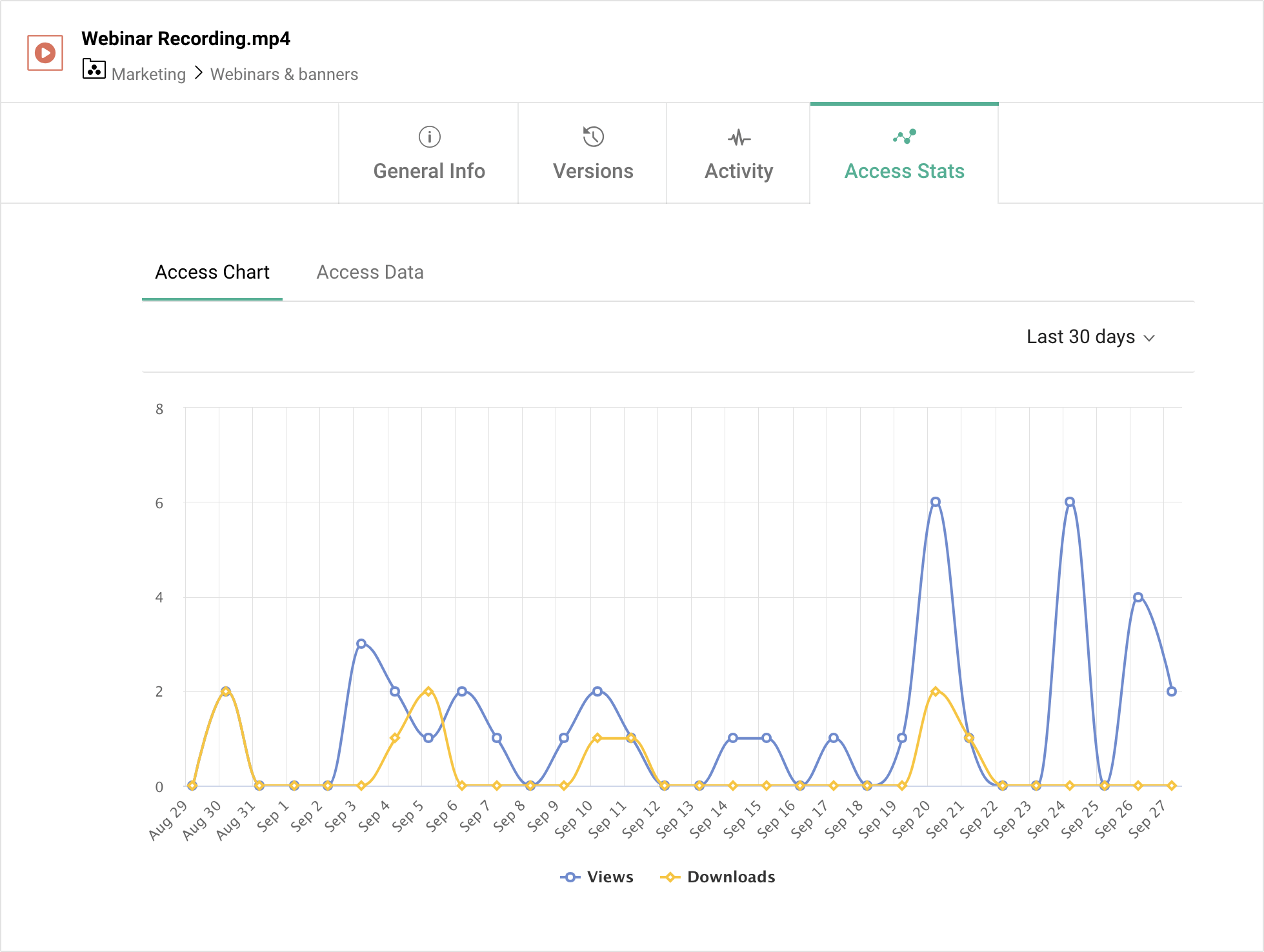
Task: Select the Access Chart tab
Action: pyautogui.click(x=212, y=272)
